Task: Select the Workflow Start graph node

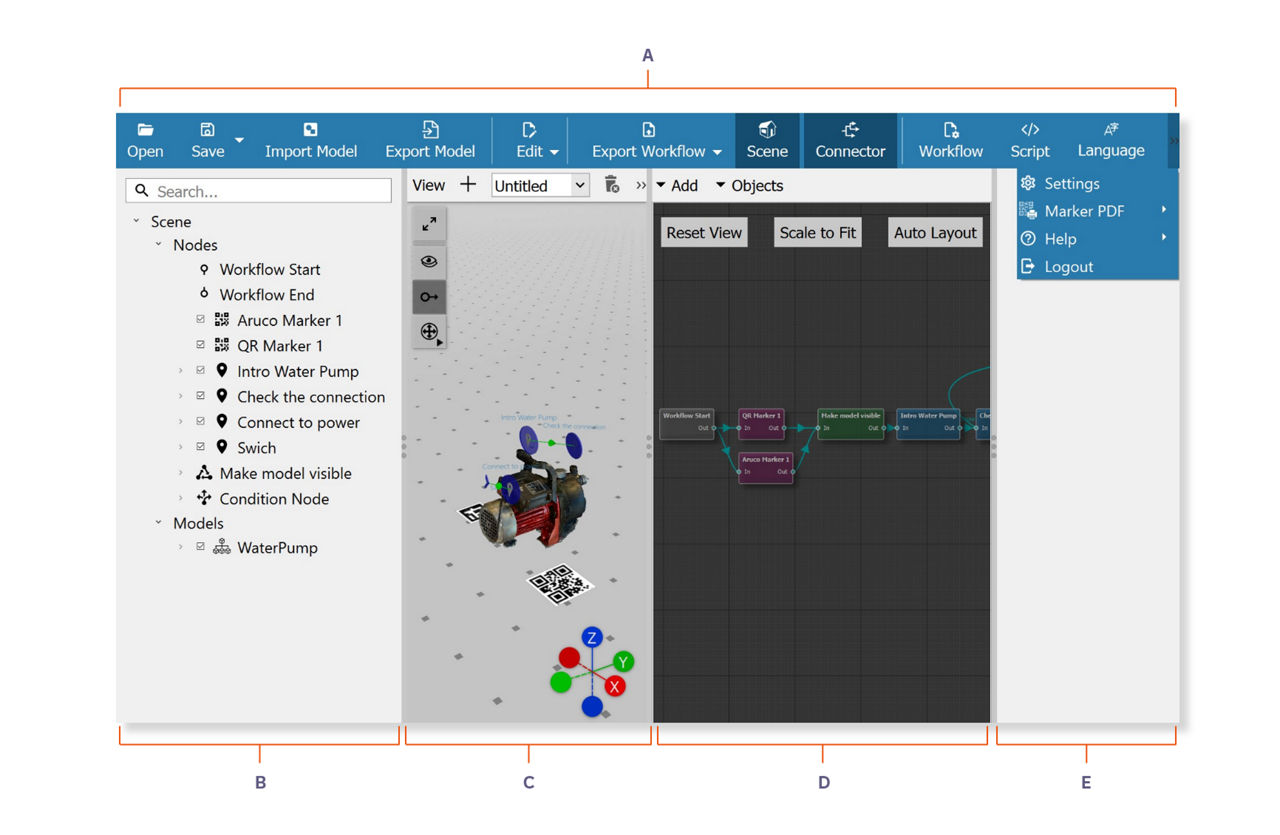Action: [687, 423]
